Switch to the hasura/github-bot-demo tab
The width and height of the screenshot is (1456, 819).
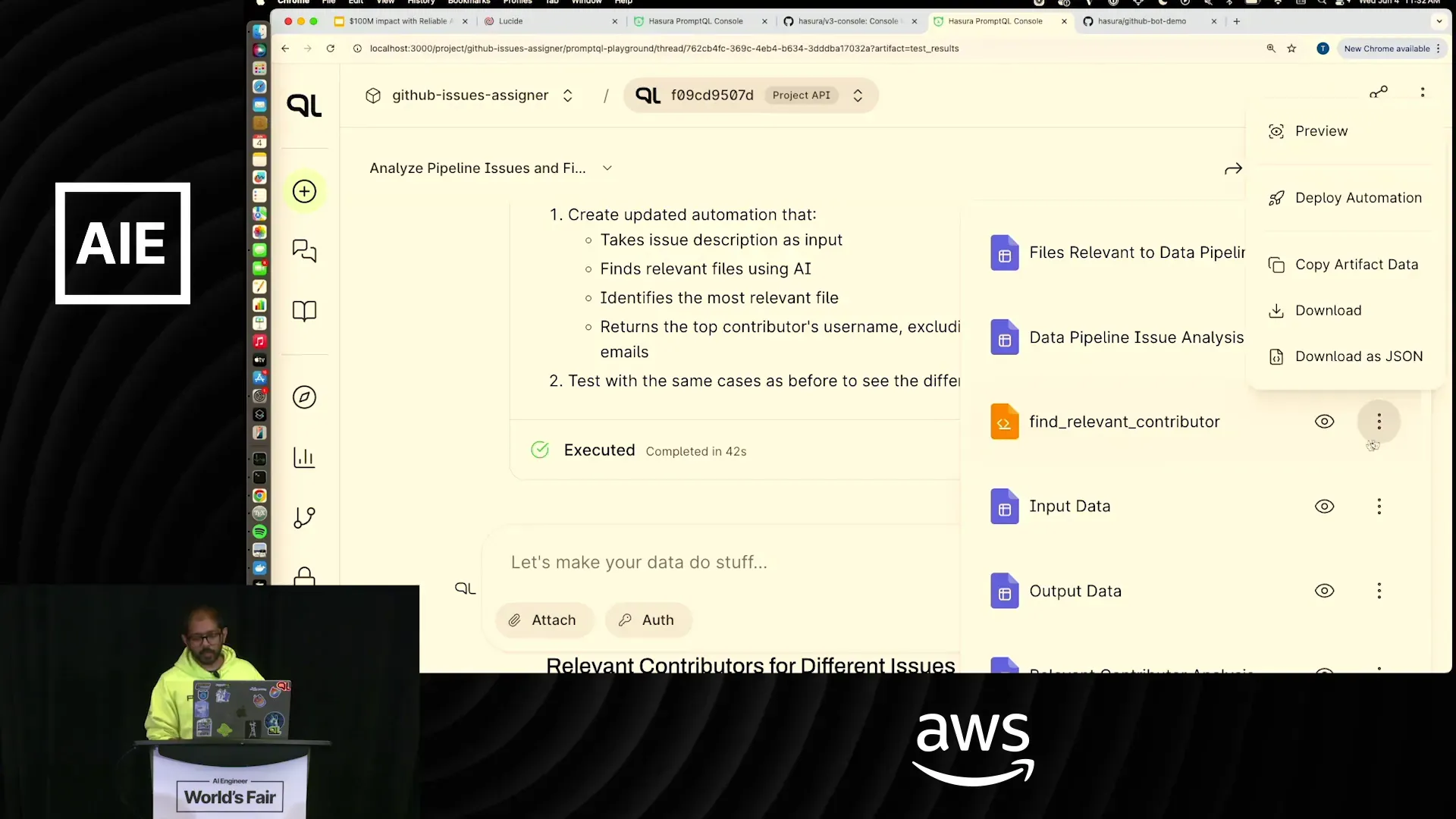(x=1149, y=21)
